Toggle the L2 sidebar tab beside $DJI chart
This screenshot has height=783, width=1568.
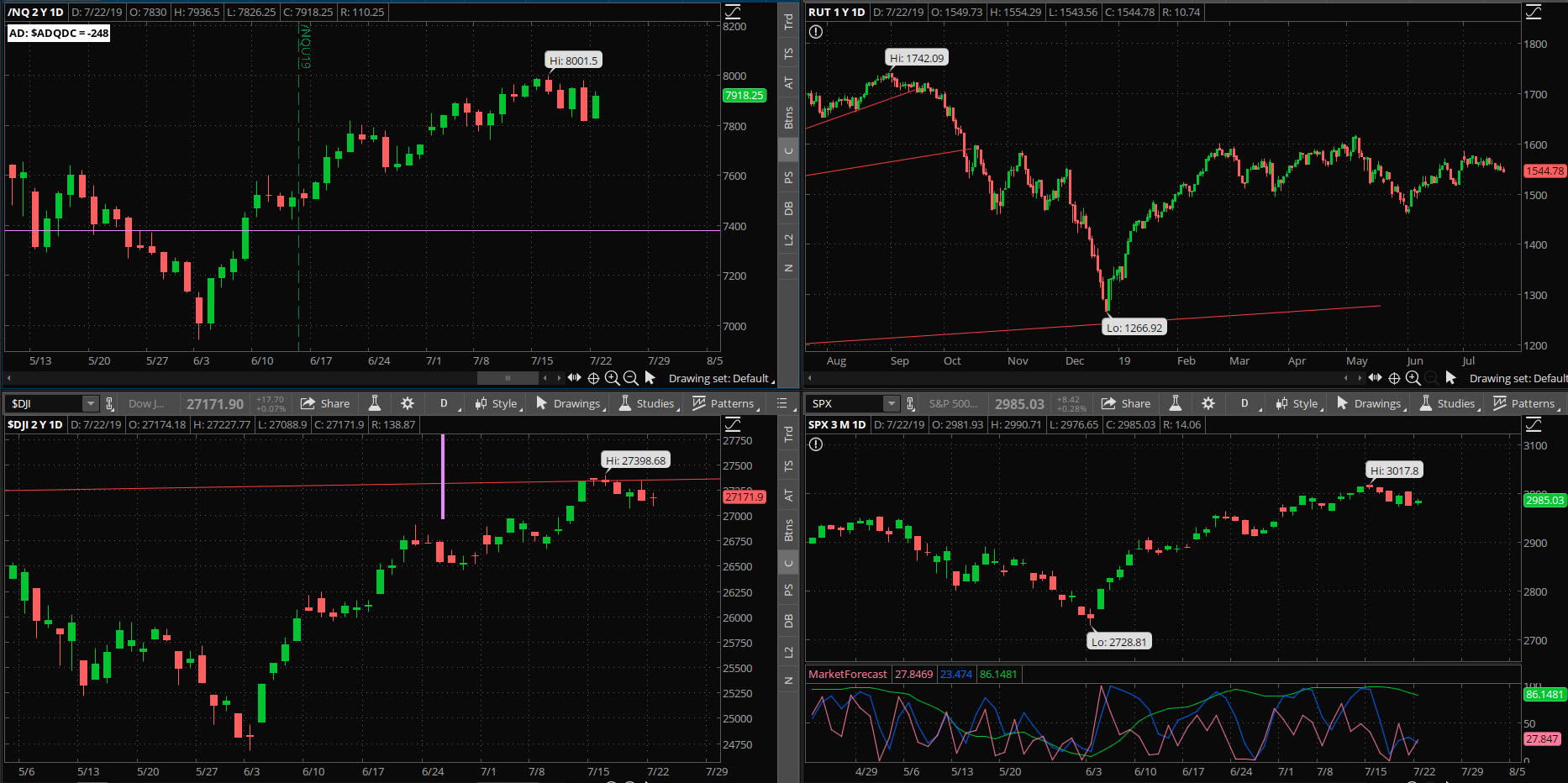[x=788, y=652]
